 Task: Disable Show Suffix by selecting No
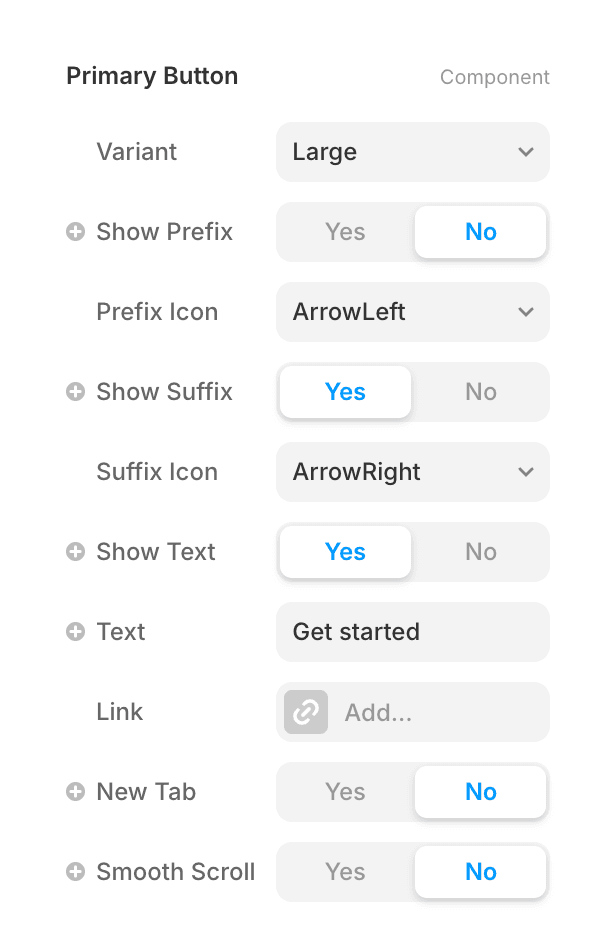coord(480,391)
